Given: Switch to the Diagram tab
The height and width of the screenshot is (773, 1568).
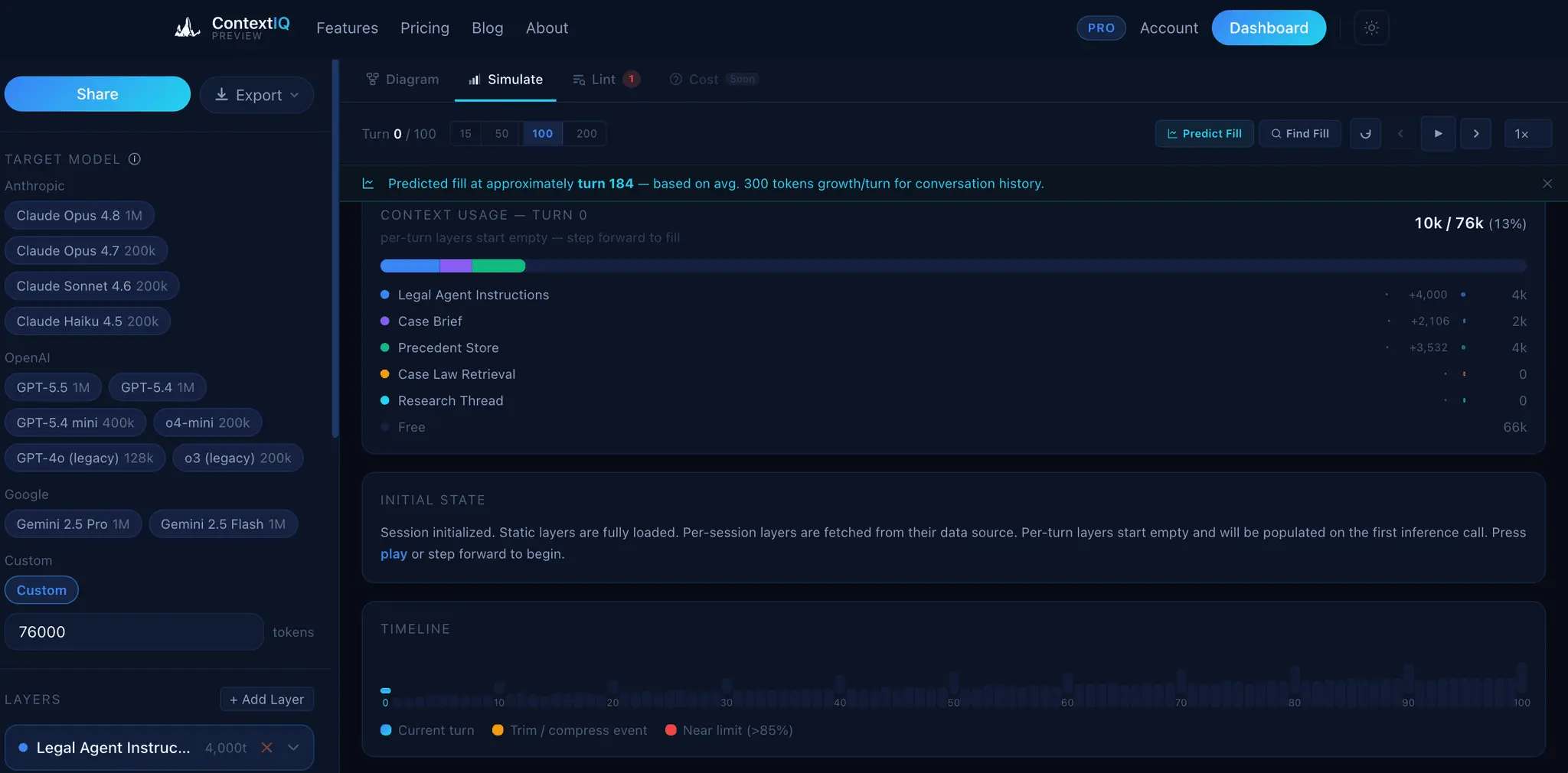Looking at the screenshot, I should (x=403, y=80).
